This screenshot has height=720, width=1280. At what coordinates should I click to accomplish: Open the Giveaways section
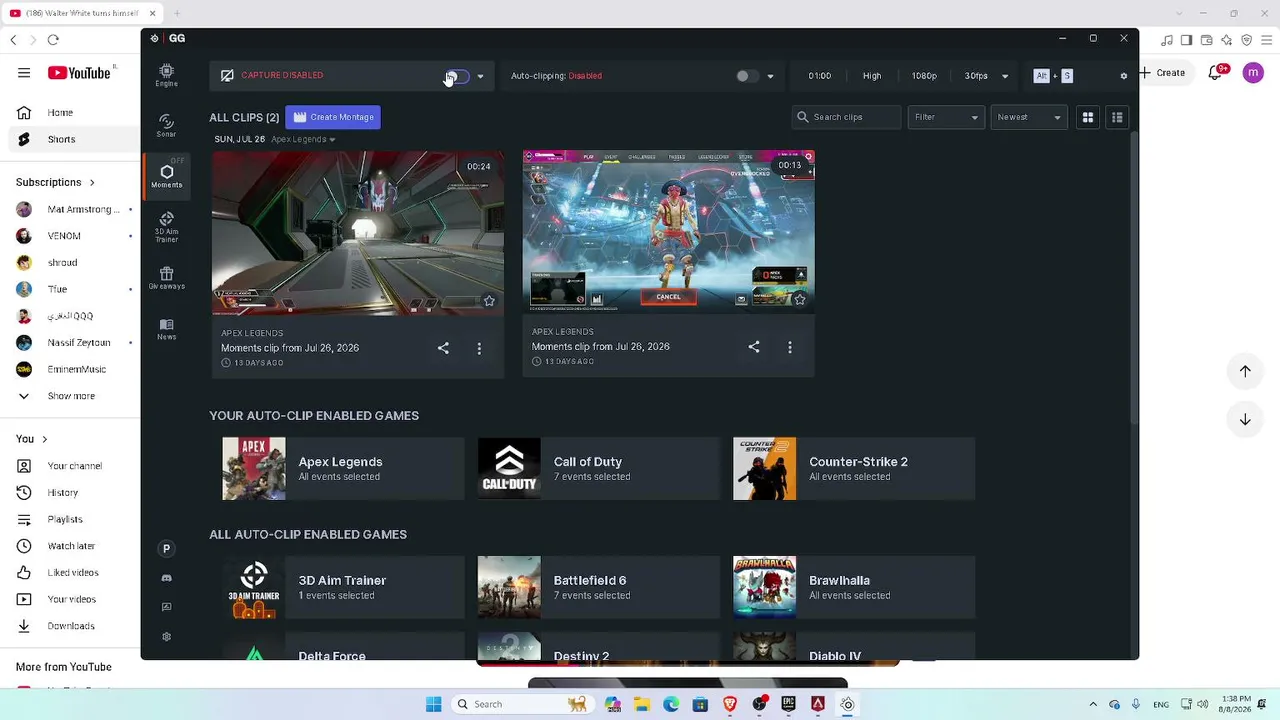[166, 277]
